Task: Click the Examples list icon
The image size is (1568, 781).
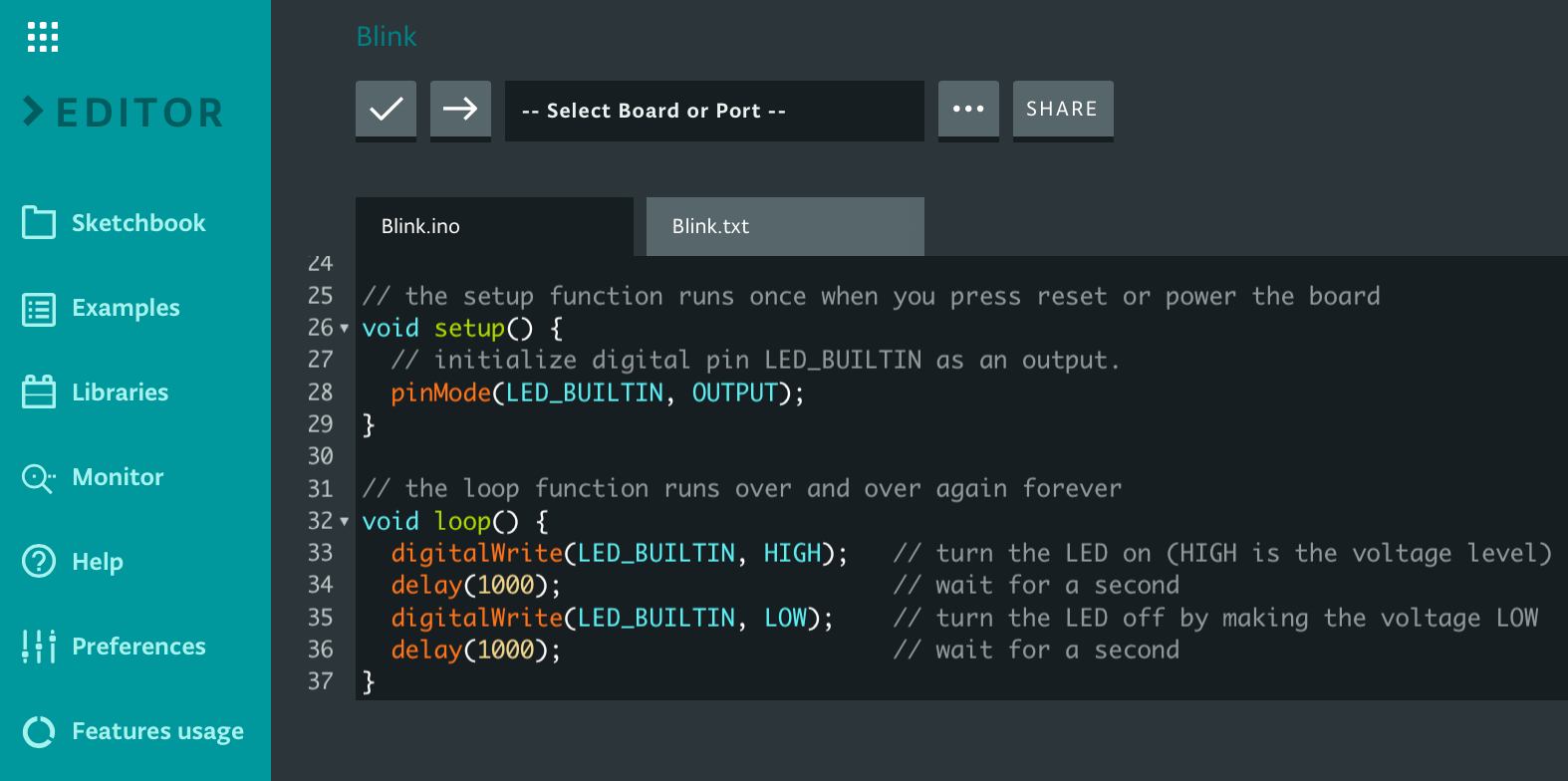Action: coord(39,309)
